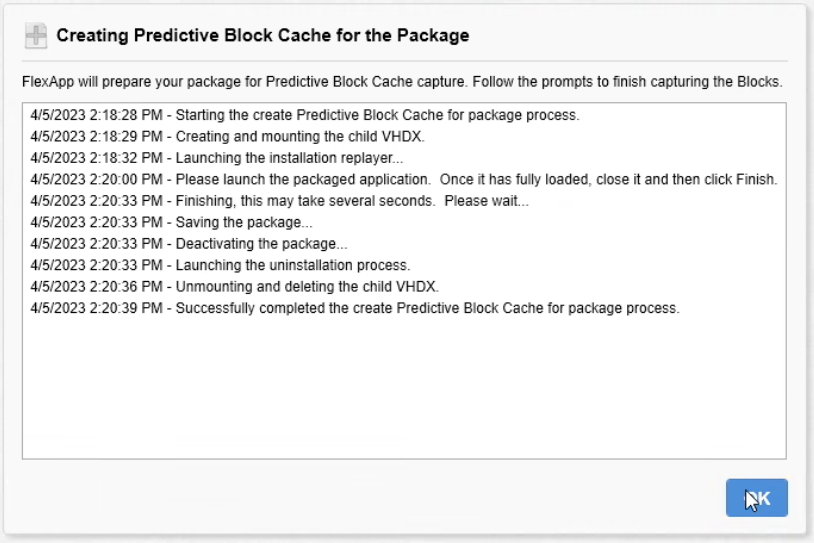Click the 'FlexApp will prepare your package' sentence

(245, 82)
